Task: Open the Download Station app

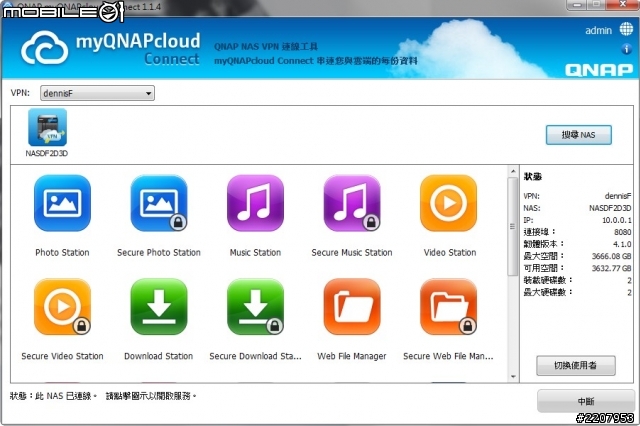Action: [x=159, y=307]
